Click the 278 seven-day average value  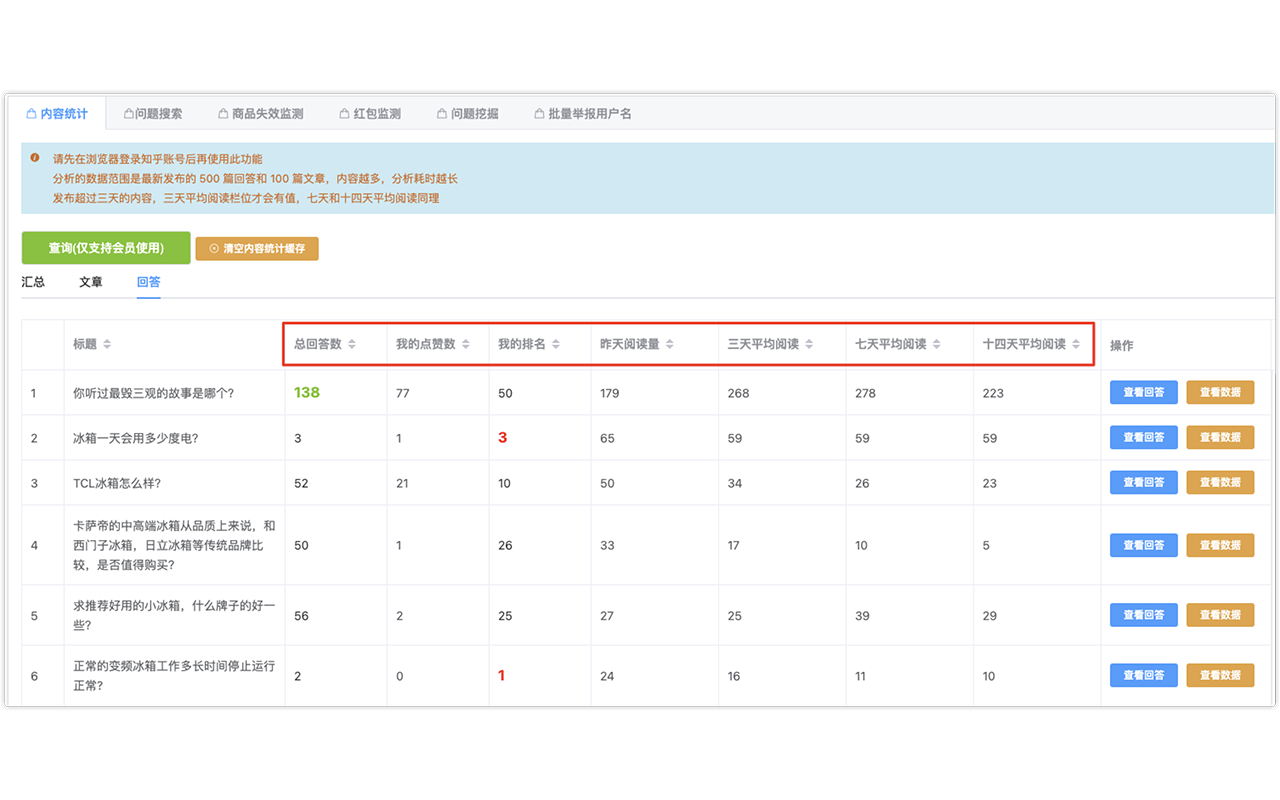(x=865, y=393)
